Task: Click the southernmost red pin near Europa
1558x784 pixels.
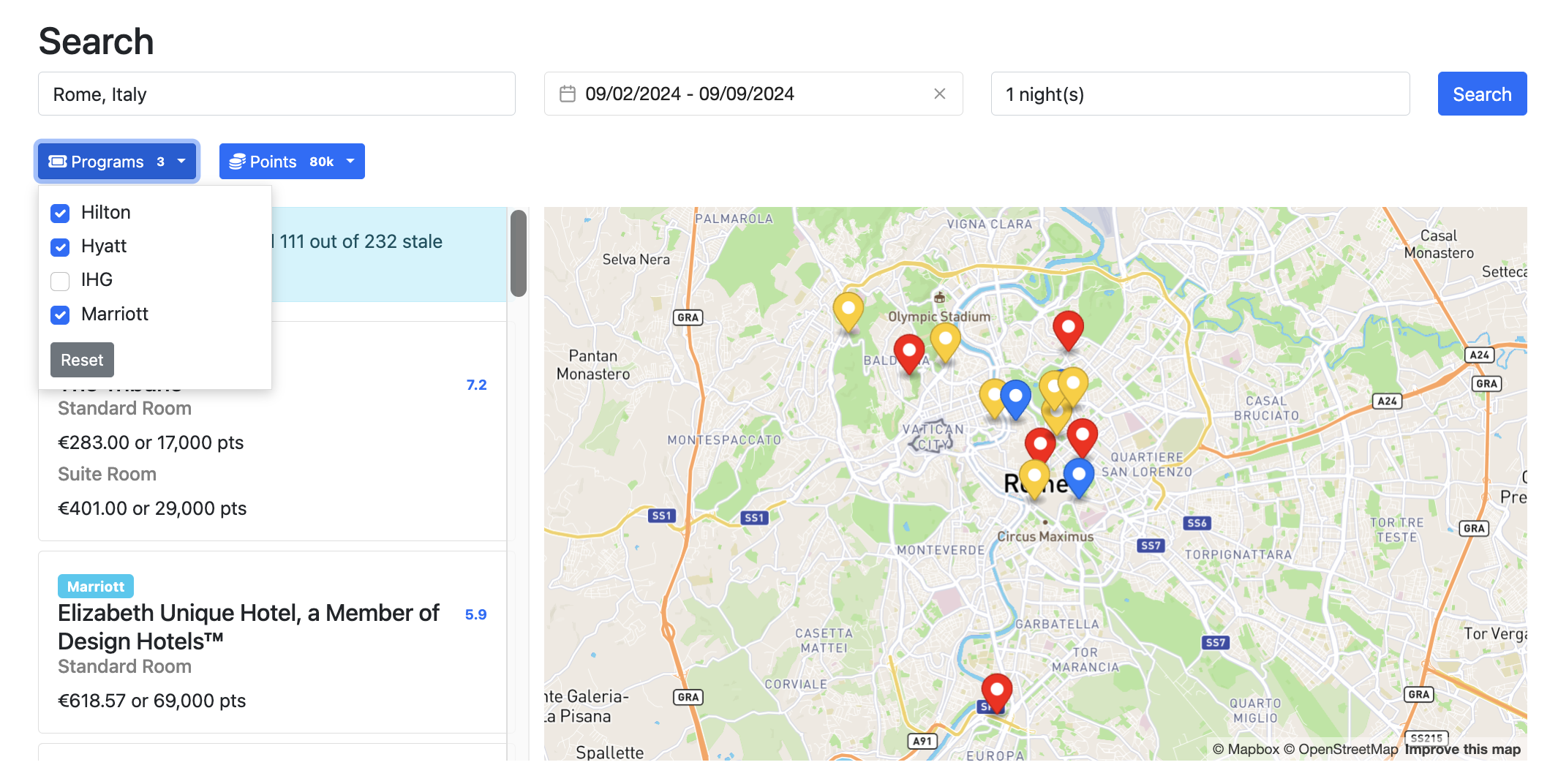Action: pyautogui.click(x=996, y=690)
